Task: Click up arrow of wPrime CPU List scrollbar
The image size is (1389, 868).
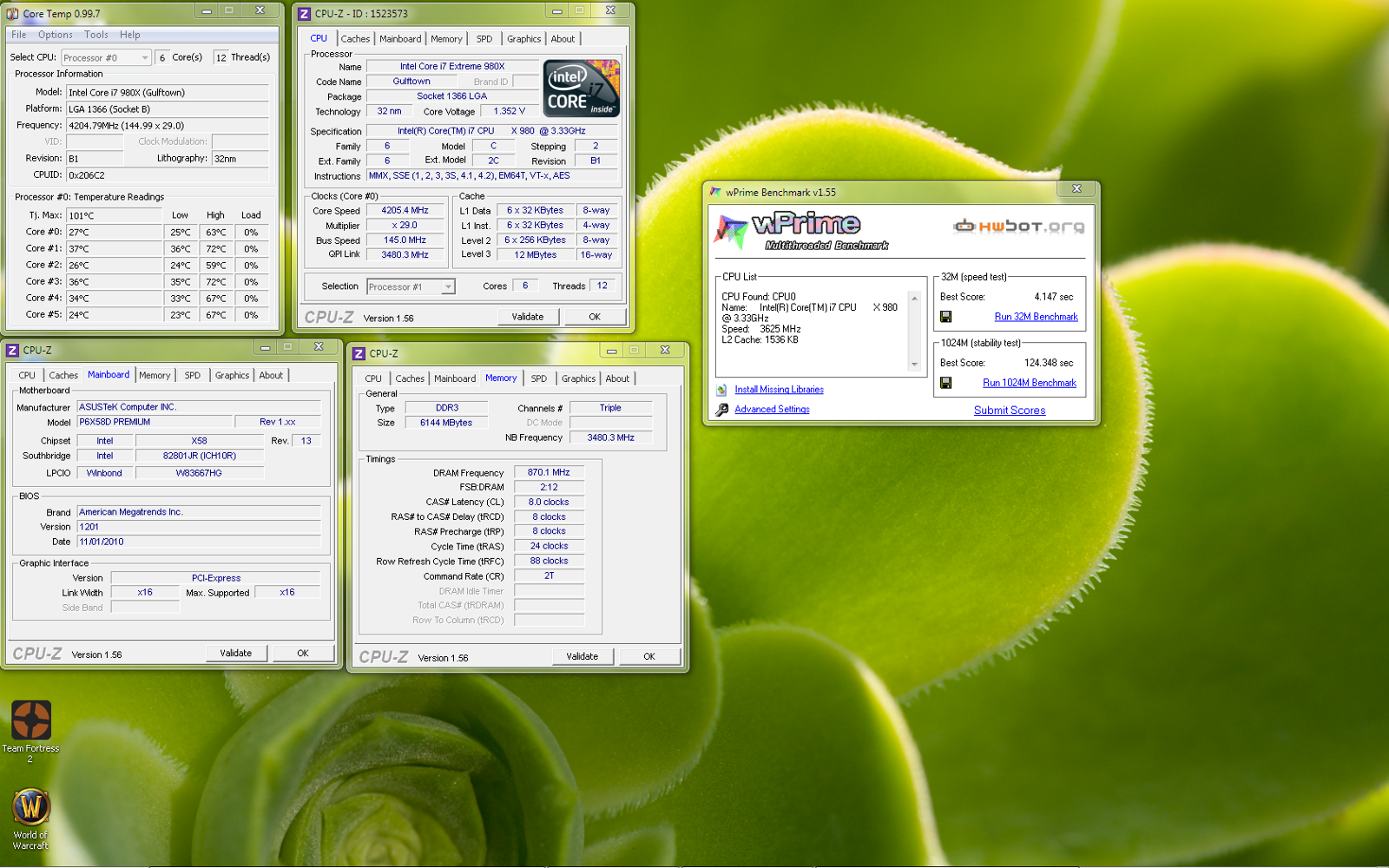Action: point(914,298)
